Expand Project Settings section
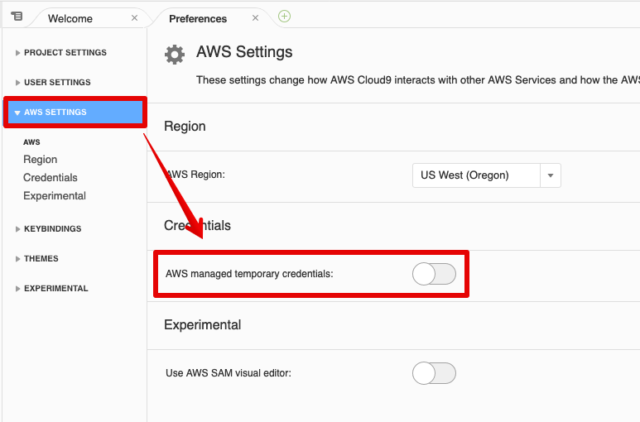 click(x=61, y=53)
